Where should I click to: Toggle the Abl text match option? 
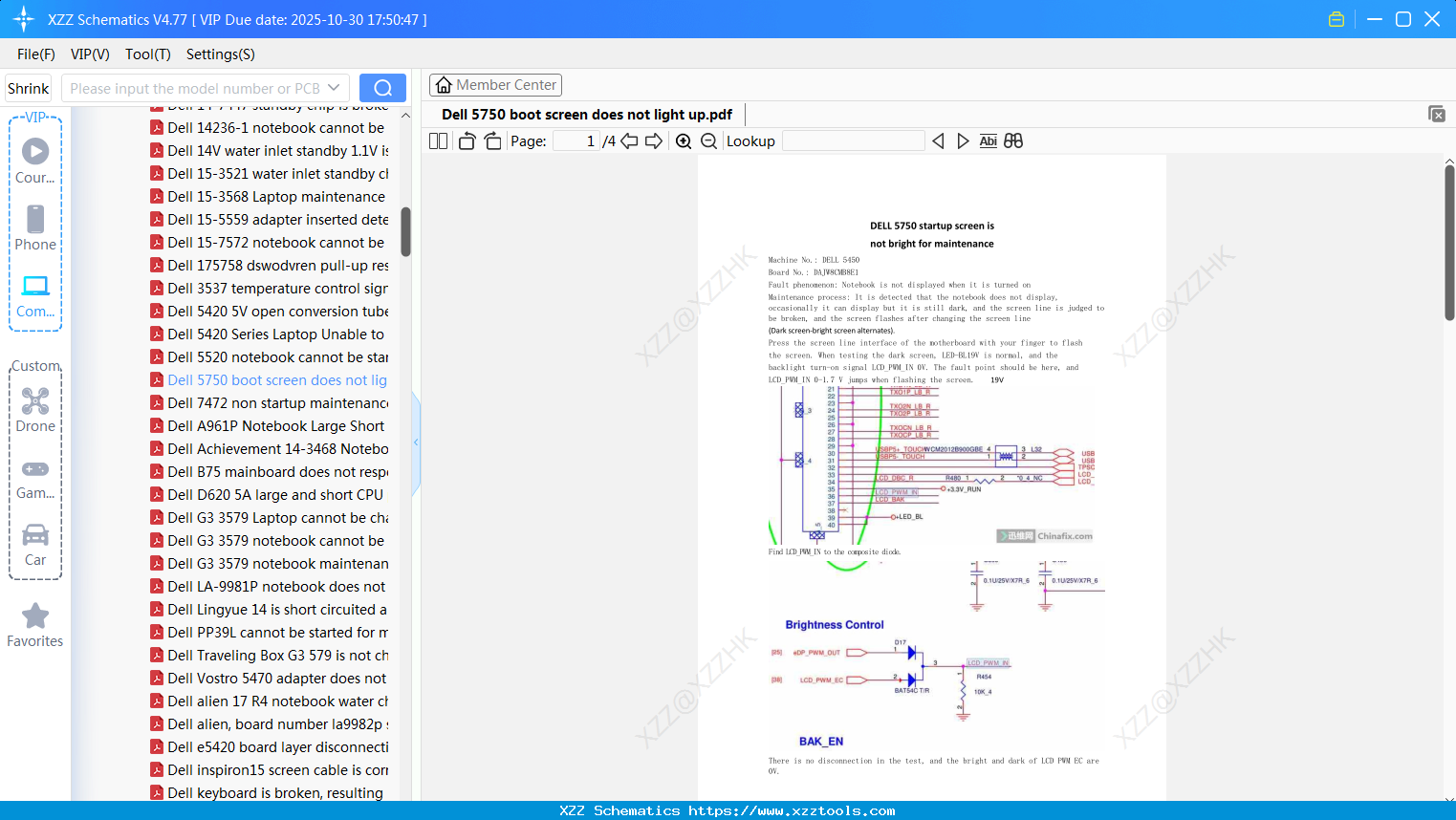click(989, 141)
